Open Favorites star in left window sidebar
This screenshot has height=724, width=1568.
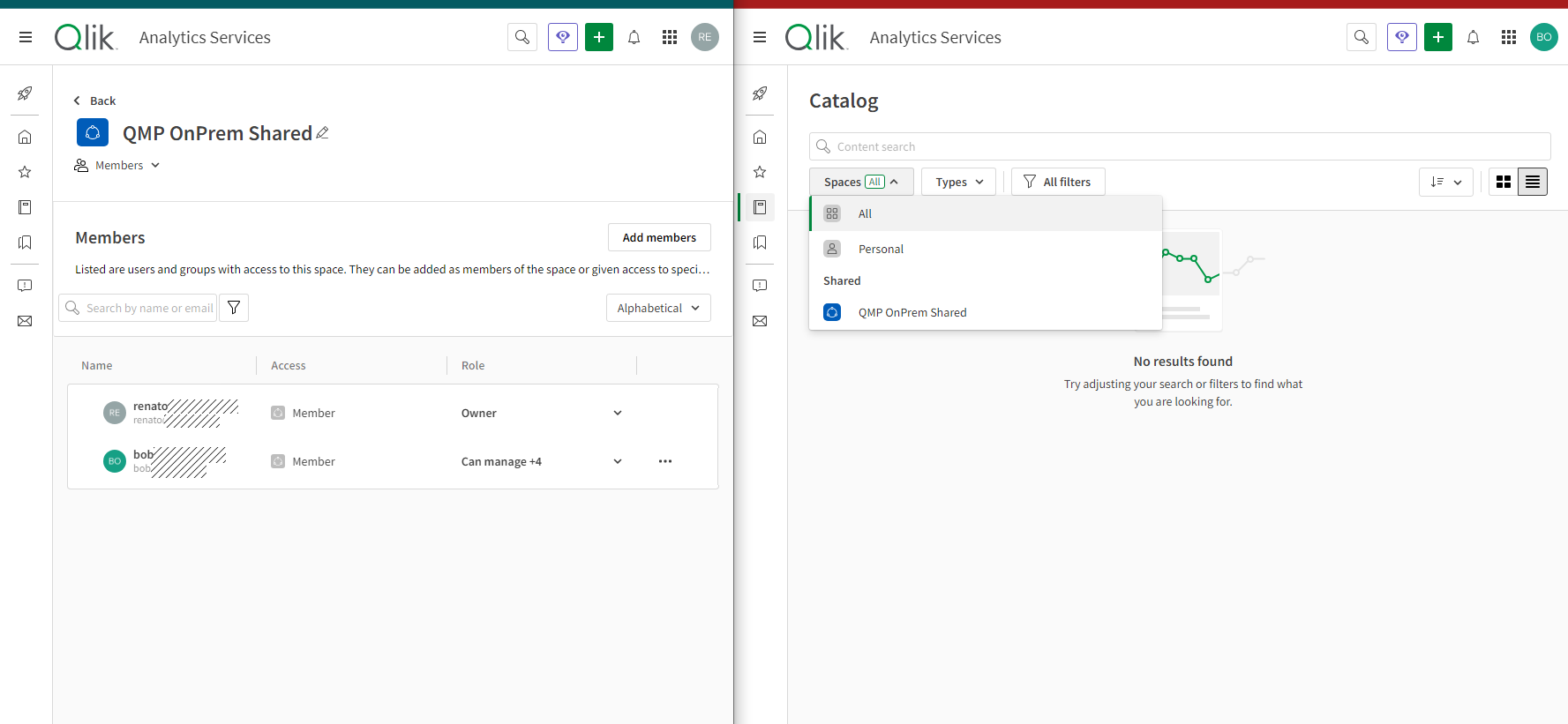coord(25,172)
